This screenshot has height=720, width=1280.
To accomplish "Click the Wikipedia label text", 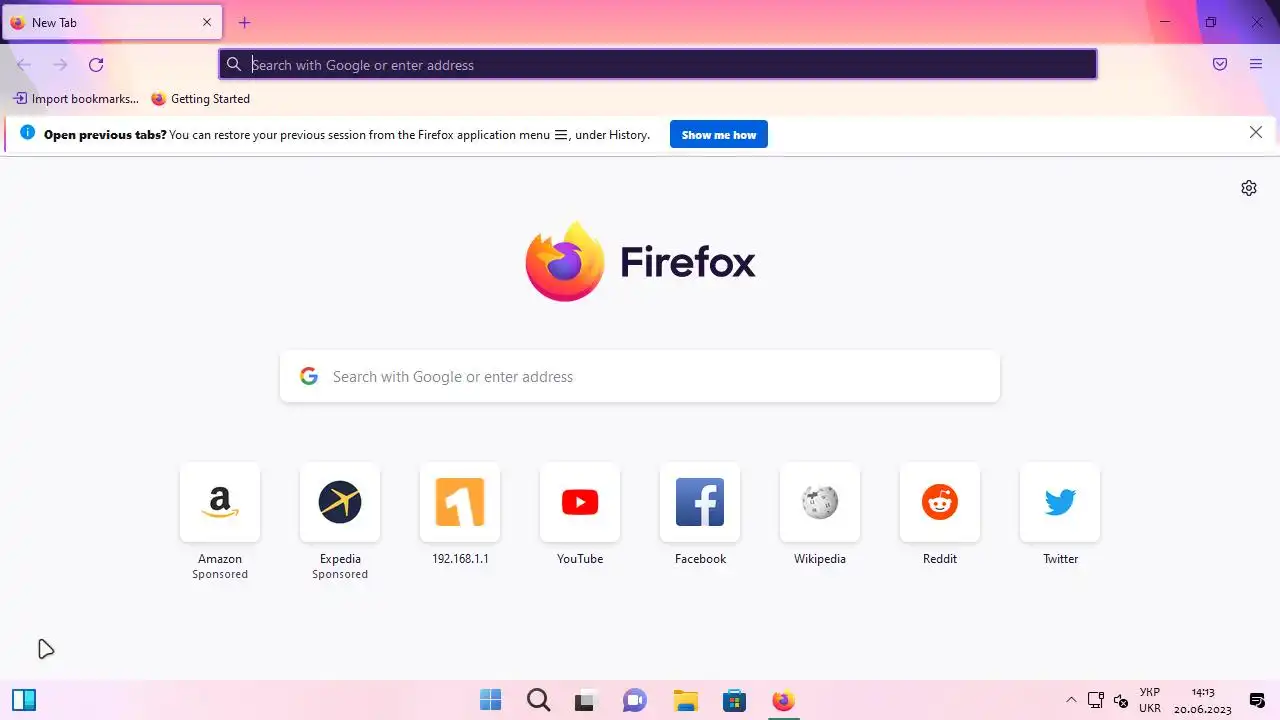I will (820, 559).
